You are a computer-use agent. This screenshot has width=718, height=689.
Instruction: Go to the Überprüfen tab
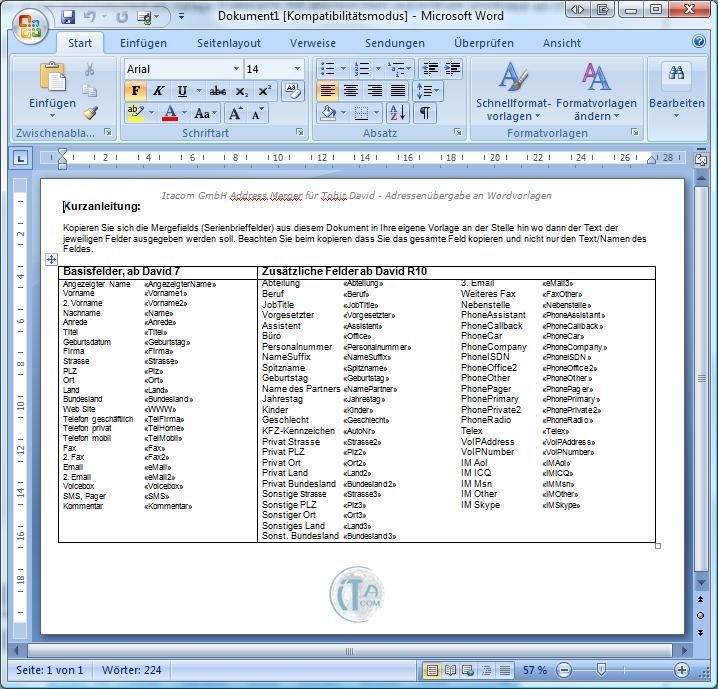tap(484, 43)
